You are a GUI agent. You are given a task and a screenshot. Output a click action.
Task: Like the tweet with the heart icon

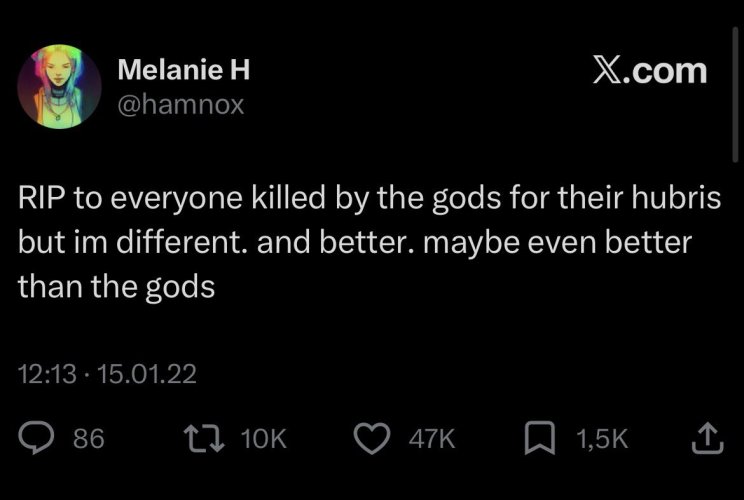[x=372, y=438]
